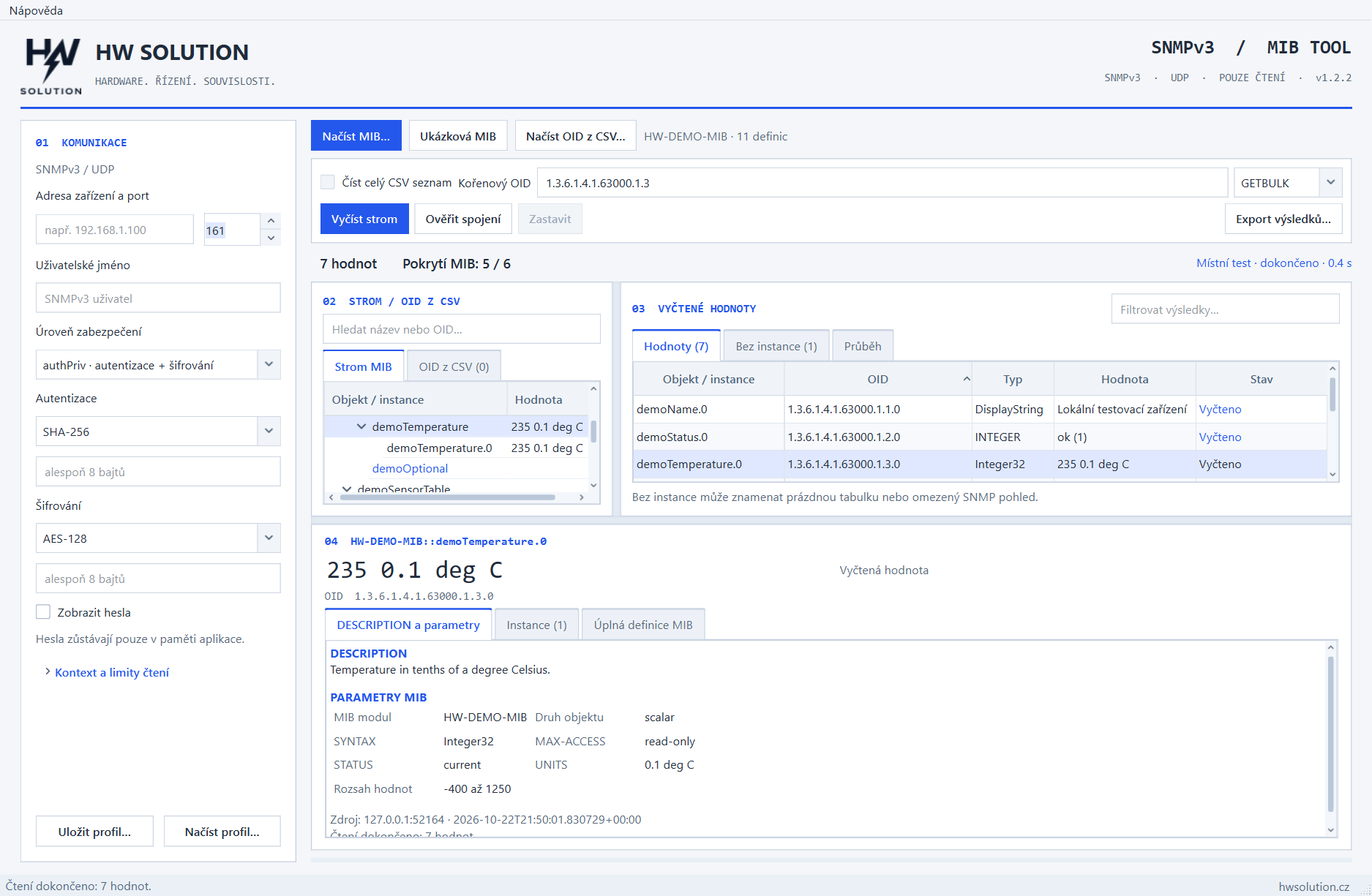Click the 'Ukázková MIB' button
Viewport: 1372px width, 896px height.
(x=458, y=136)
